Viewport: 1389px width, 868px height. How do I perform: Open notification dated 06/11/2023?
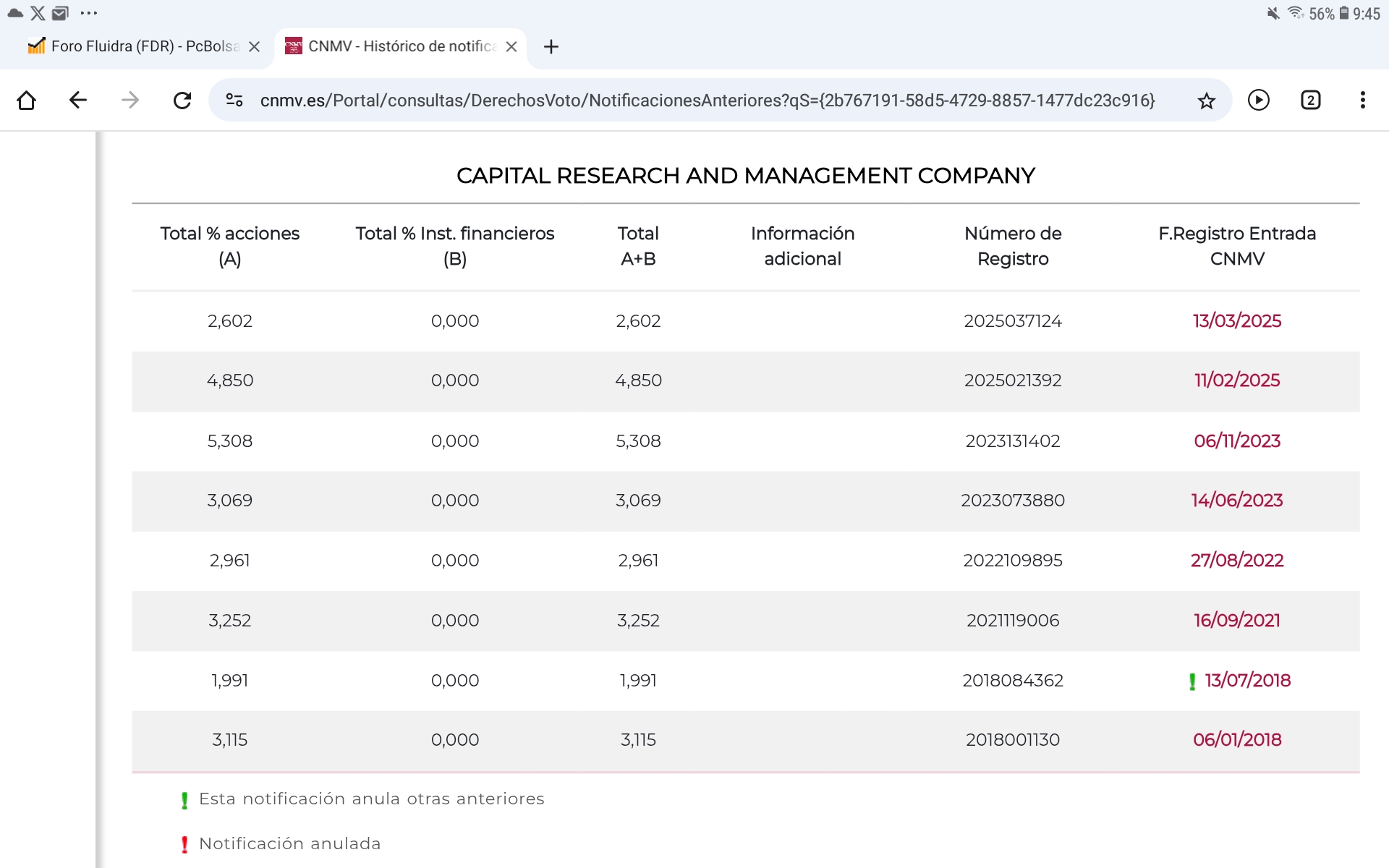click(x=1237, y=441)
